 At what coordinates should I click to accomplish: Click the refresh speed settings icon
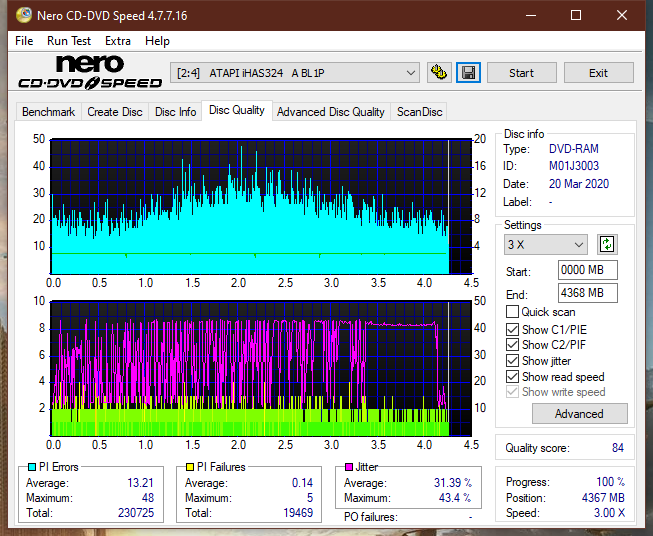click(x=607, y=244)
